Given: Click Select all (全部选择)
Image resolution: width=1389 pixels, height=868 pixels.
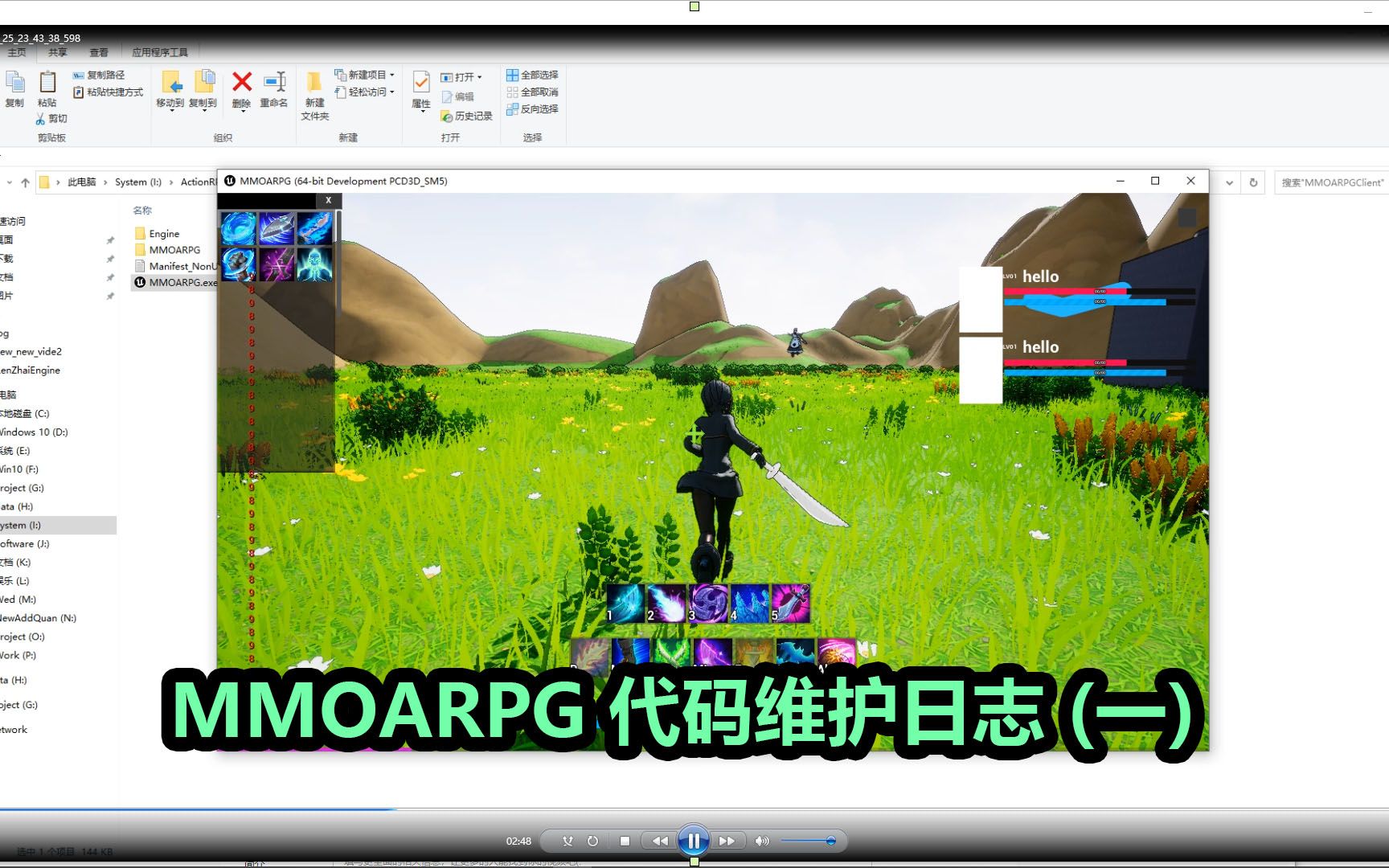Looking at the screenshot, I should (532, 75).
